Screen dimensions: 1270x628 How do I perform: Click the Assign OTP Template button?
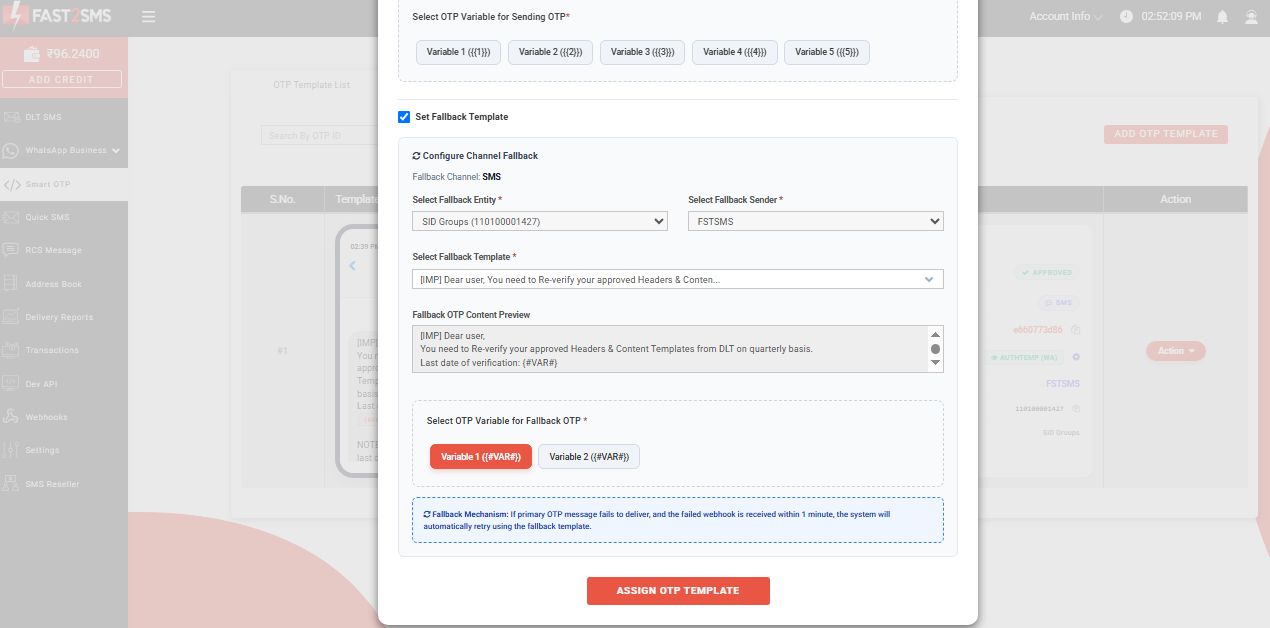click(678, 591)
